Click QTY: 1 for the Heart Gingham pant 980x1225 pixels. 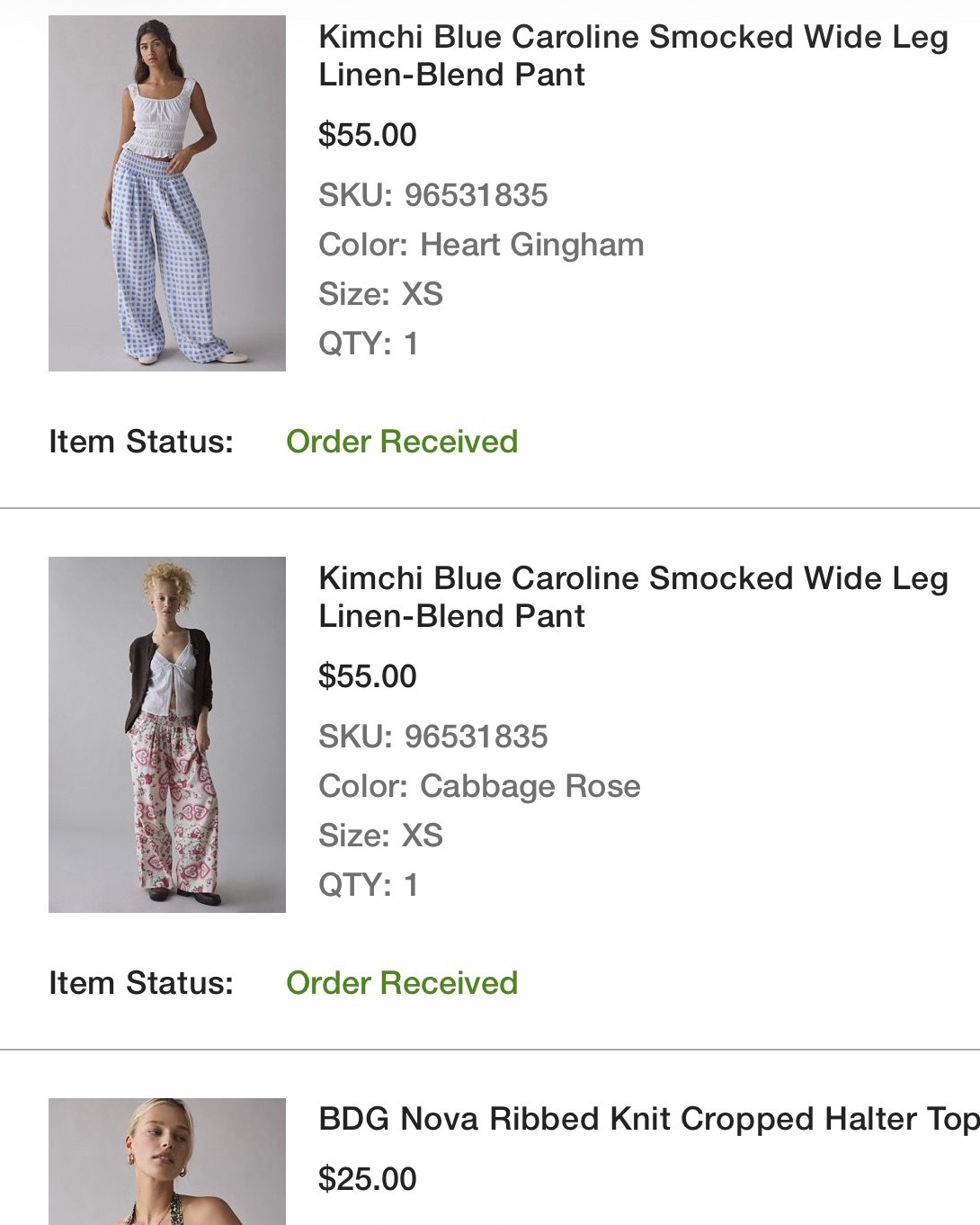point(369,344)
